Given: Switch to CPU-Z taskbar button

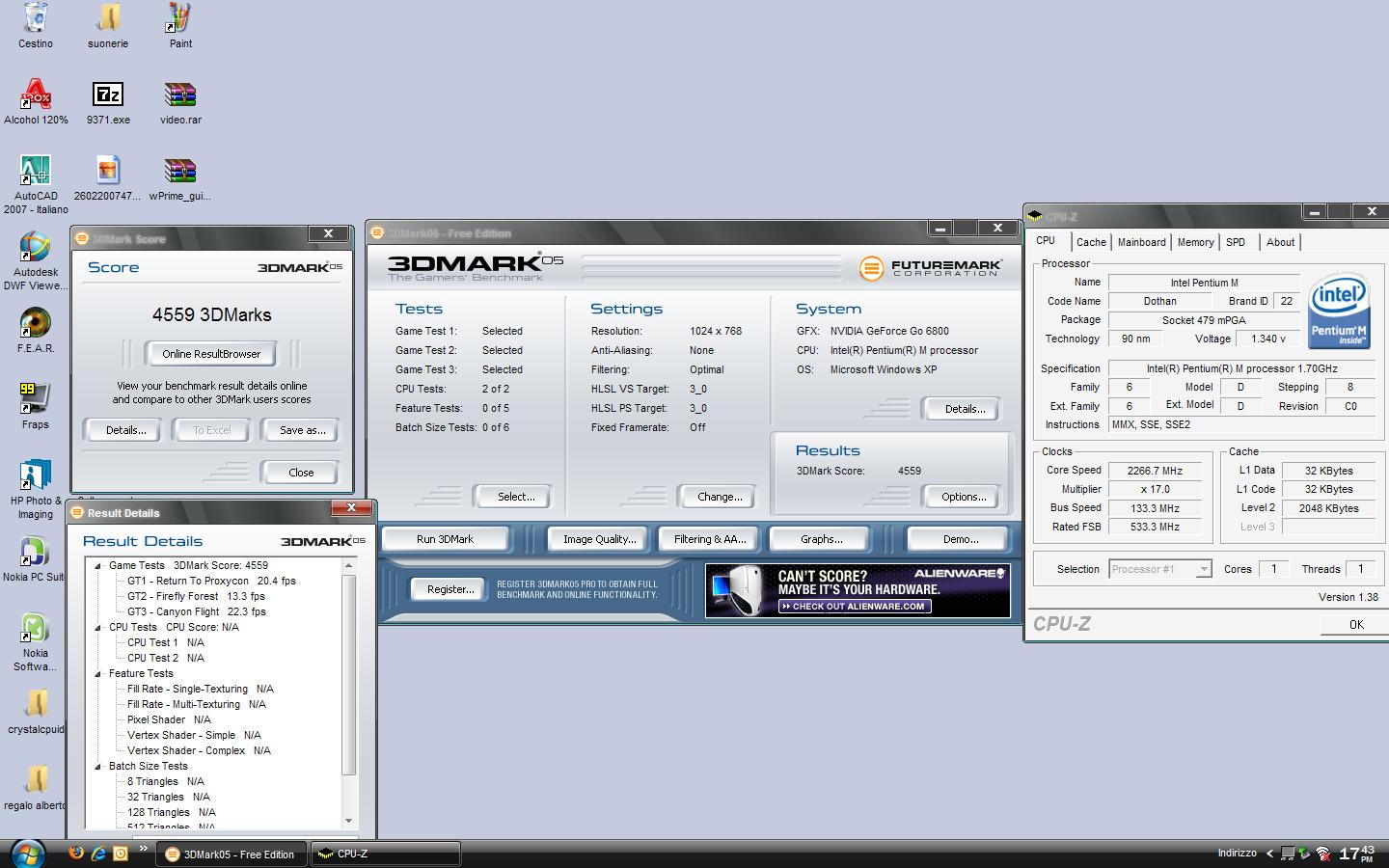Looking at the screenshot, I should 385,854.
